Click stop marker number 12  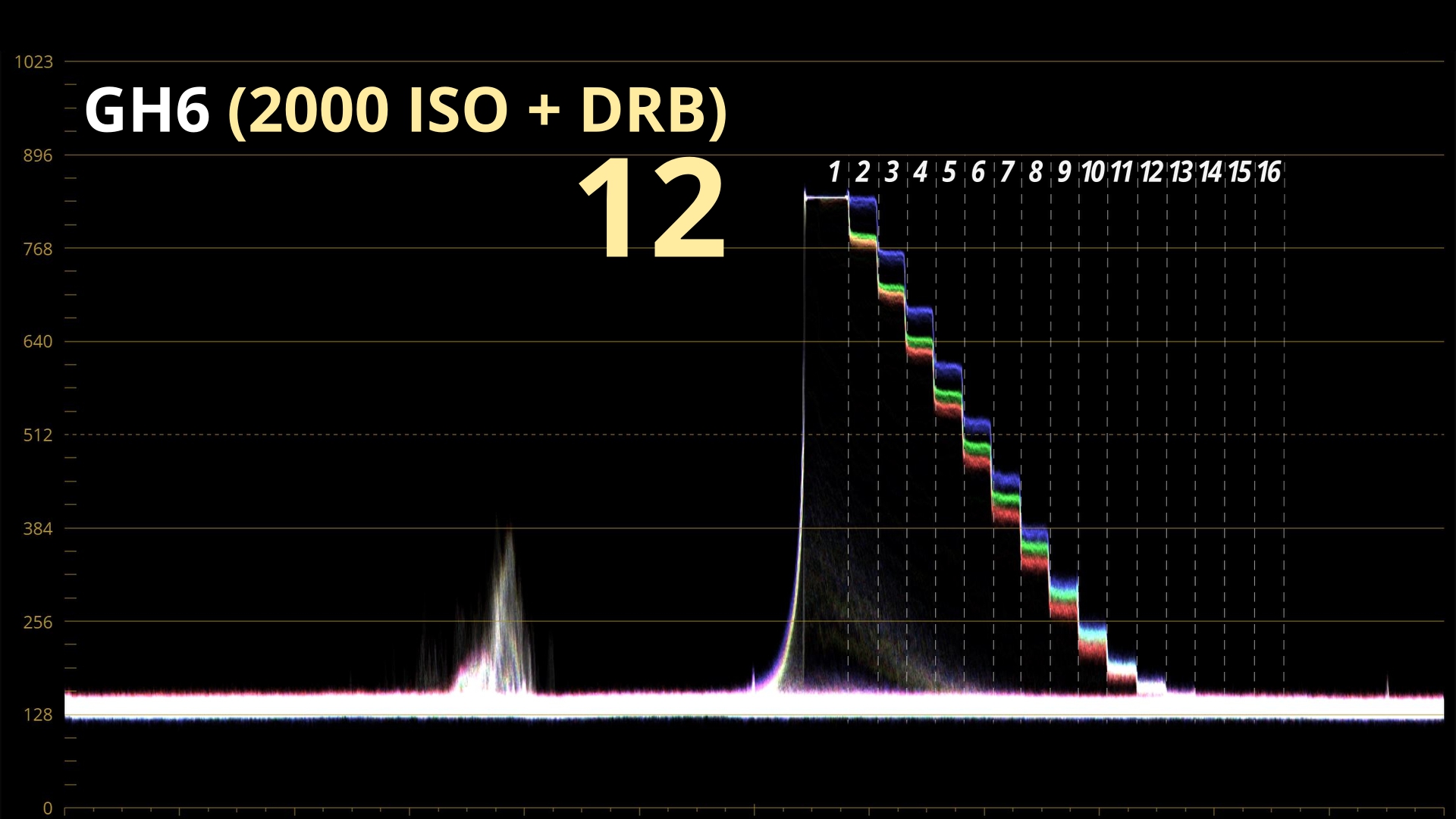pos(1151,173)
